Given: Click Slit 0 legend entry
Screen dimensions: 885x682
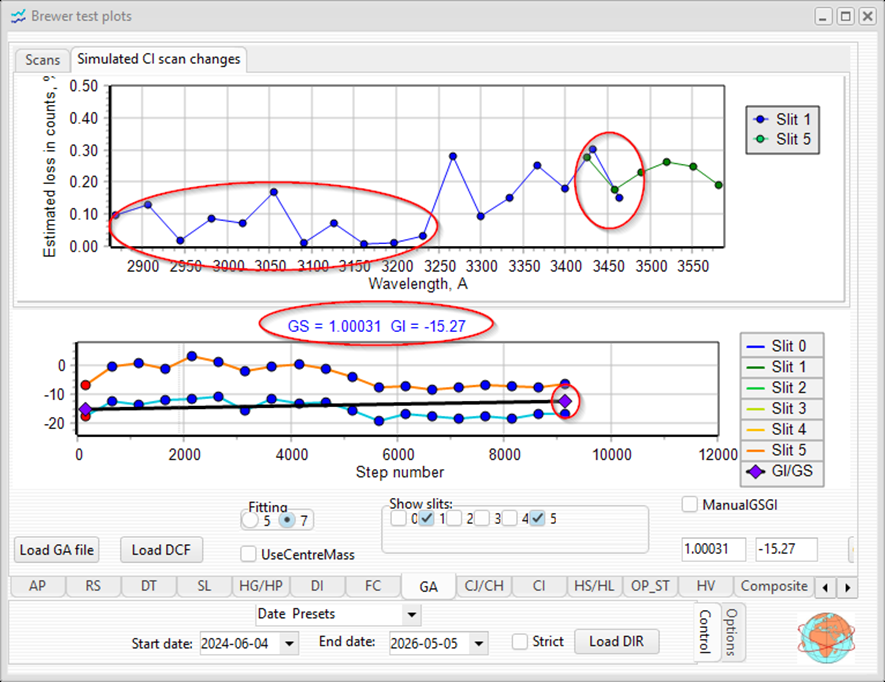Looking at the screenshot, I should click(x=782, y=346).
